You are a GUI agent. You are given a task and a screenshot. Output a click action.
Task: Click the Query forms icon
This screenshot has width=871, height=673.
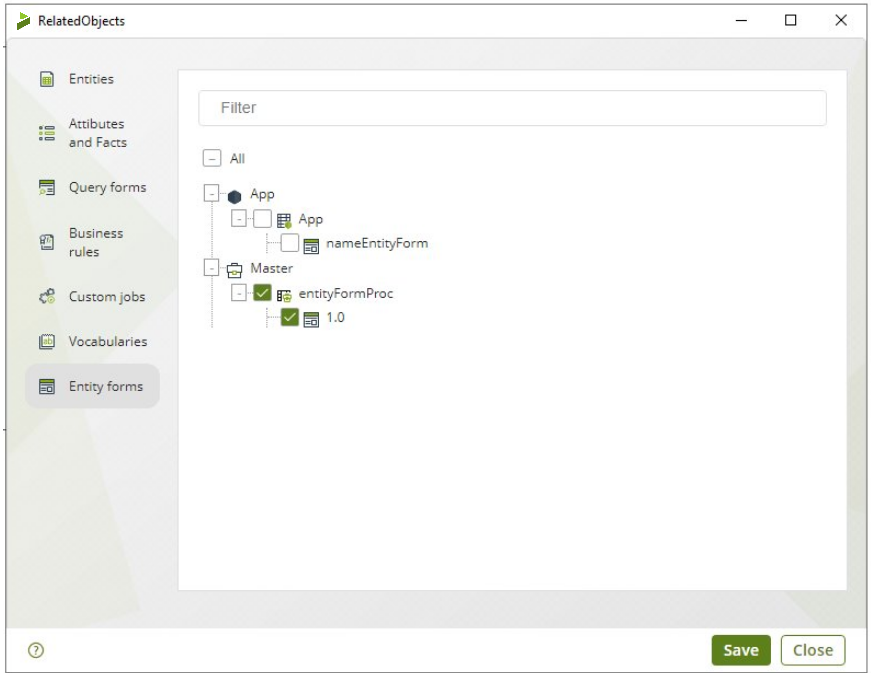[46, 188]
